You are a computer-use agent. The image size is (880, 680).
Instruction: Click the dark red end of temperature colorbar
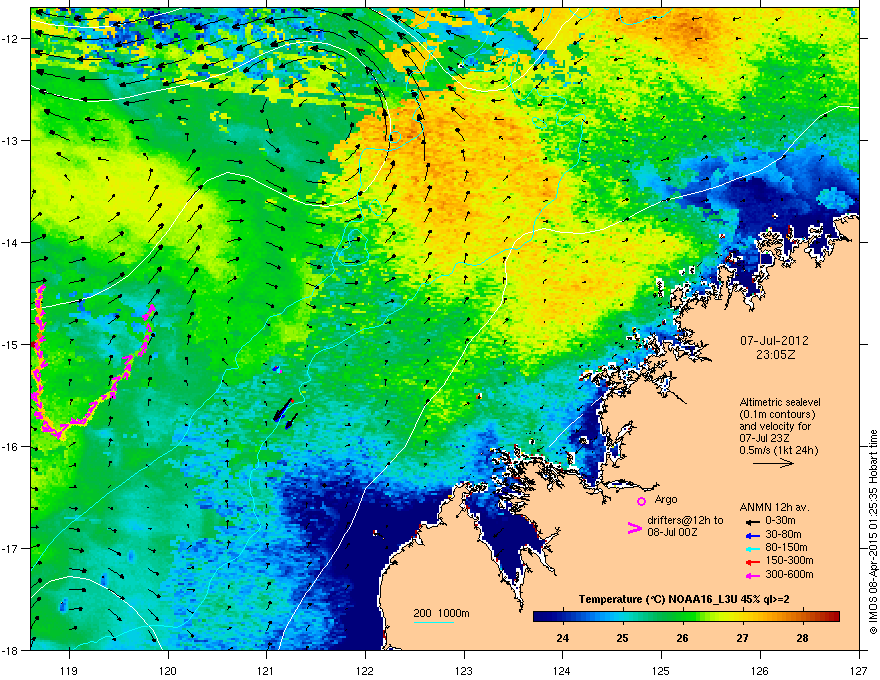pos(835,616)
